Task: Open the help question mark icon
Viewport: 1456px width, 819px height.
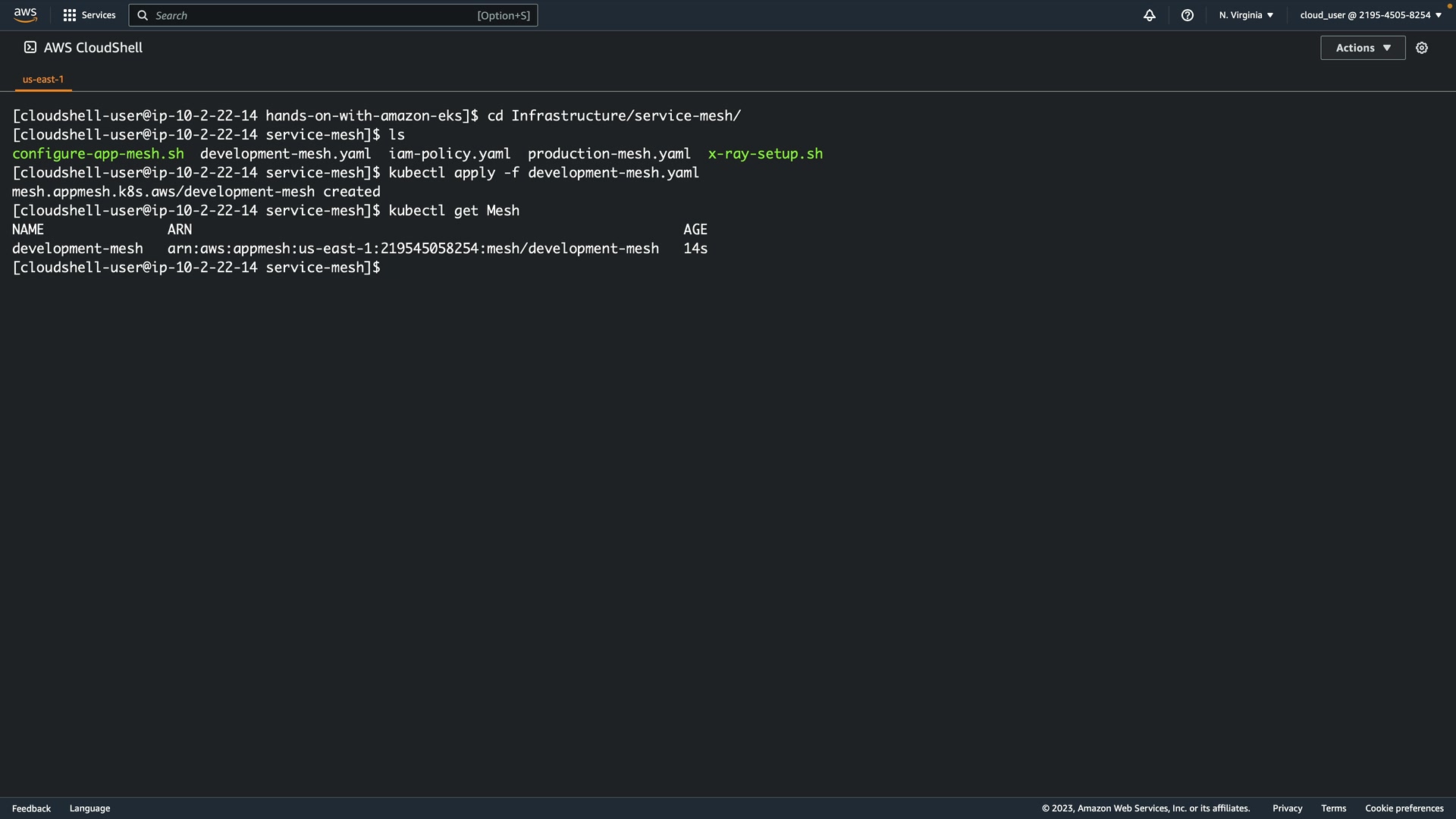Action: (x=1188, y=15)
